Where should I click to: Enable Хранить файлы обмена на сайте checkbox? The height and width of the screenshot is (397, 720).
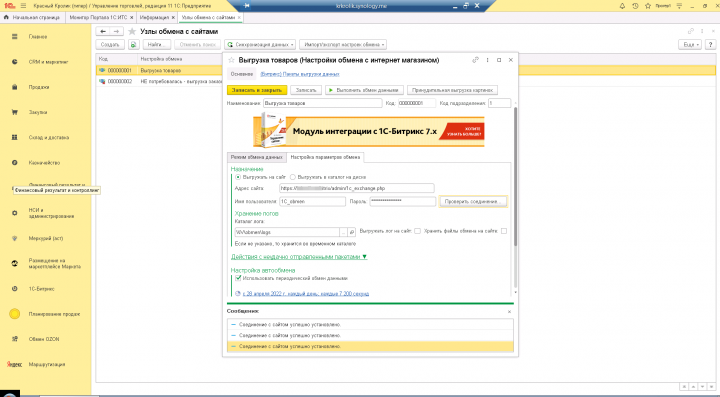(504, 231)
